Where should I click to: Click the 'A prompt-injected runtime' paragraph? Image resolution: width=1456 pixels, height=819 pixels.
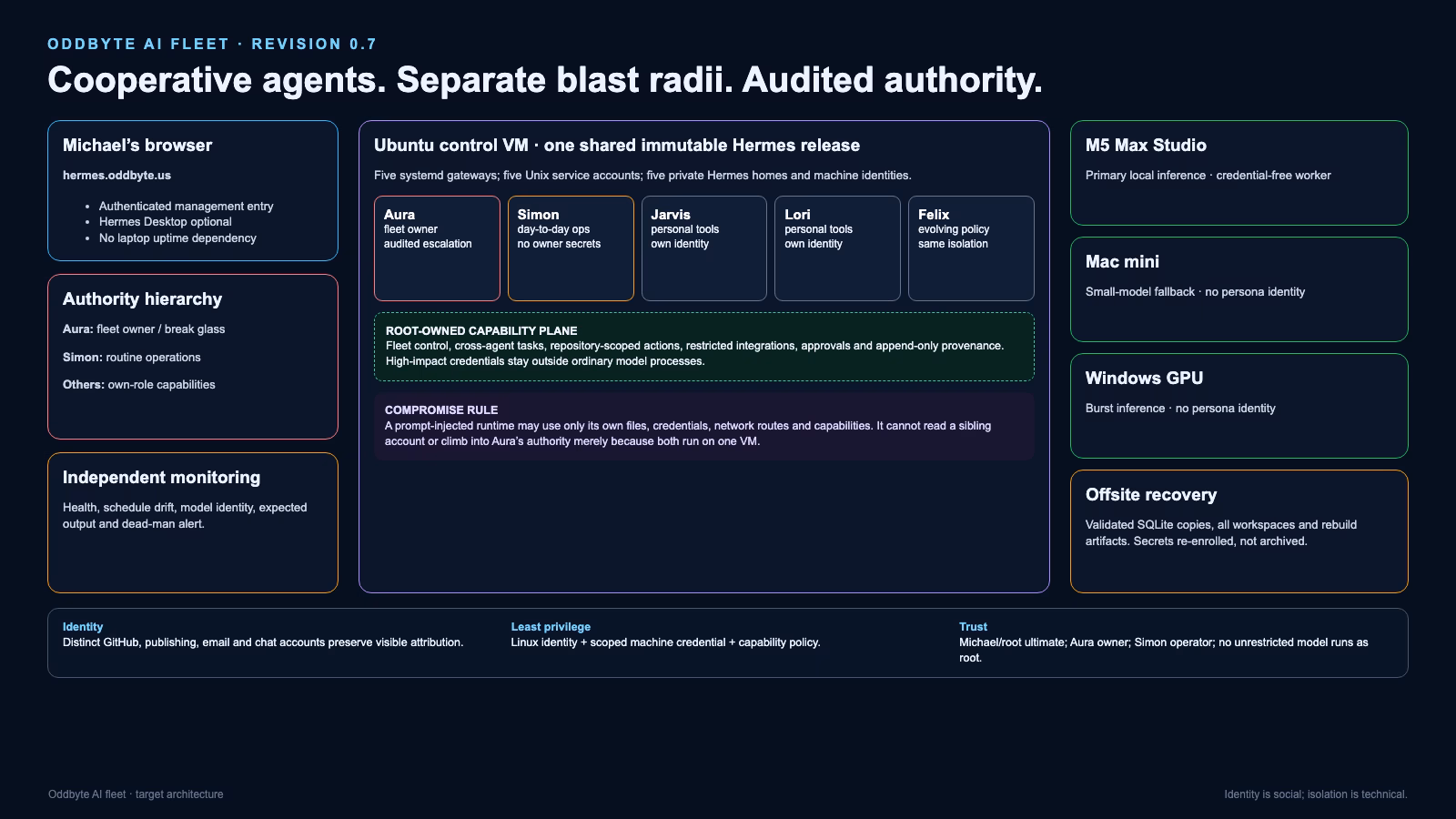(688, 433)
